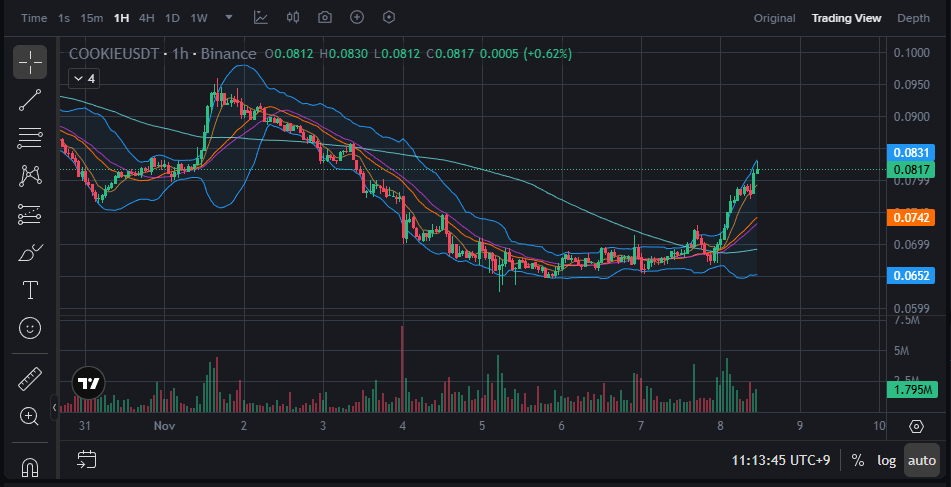Open the go to date calendar icon
The width and height of the screenshot is (951, 487).
86,459
